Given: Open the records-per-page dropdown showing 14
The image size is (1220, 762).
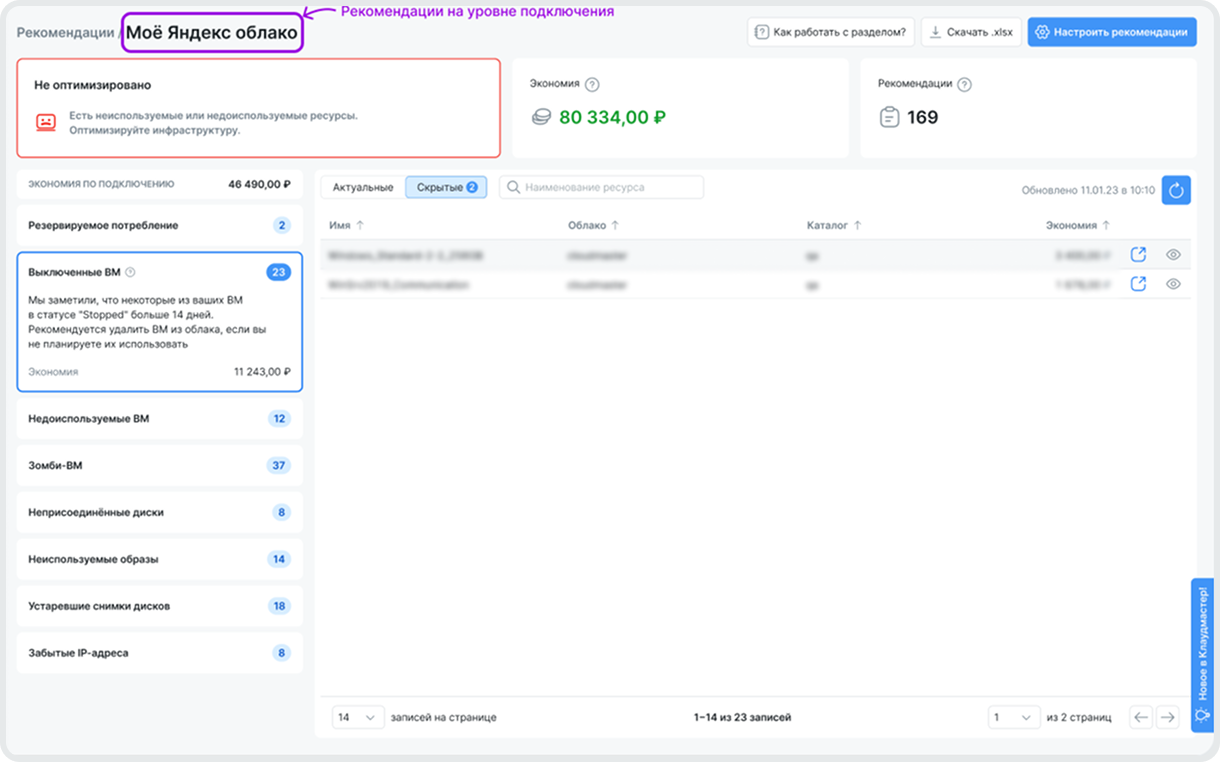Looking at the screenshot, I should pyautogui.click(x=357, y=717).
